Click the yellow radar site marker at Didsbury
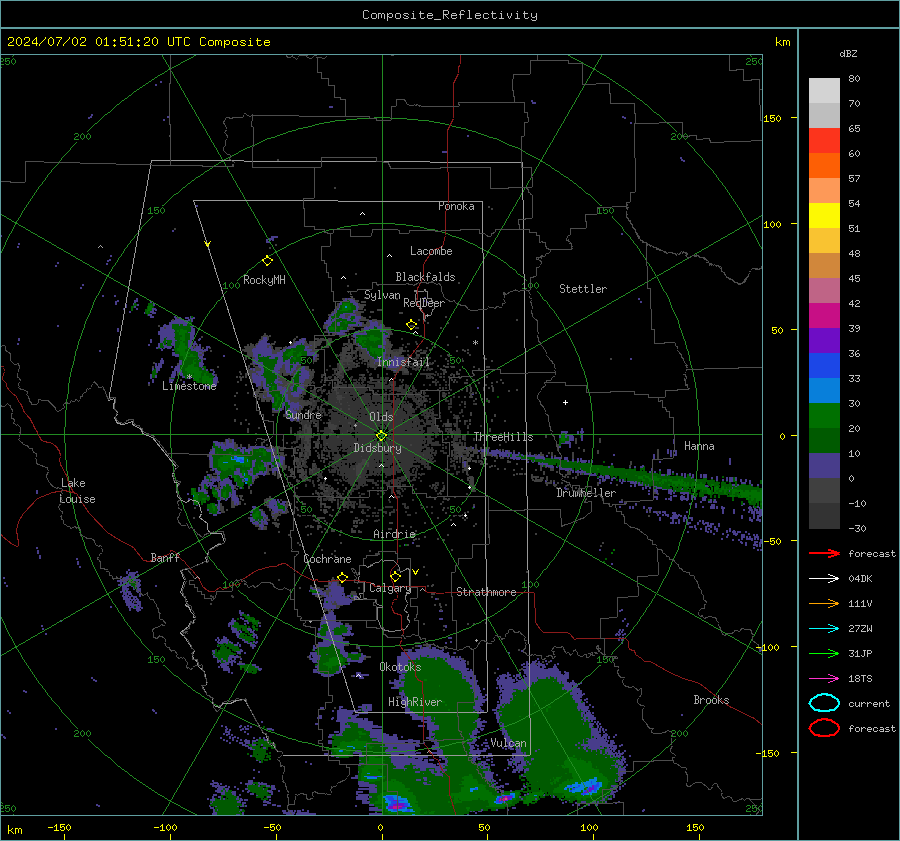 click(x=381, y=436)
